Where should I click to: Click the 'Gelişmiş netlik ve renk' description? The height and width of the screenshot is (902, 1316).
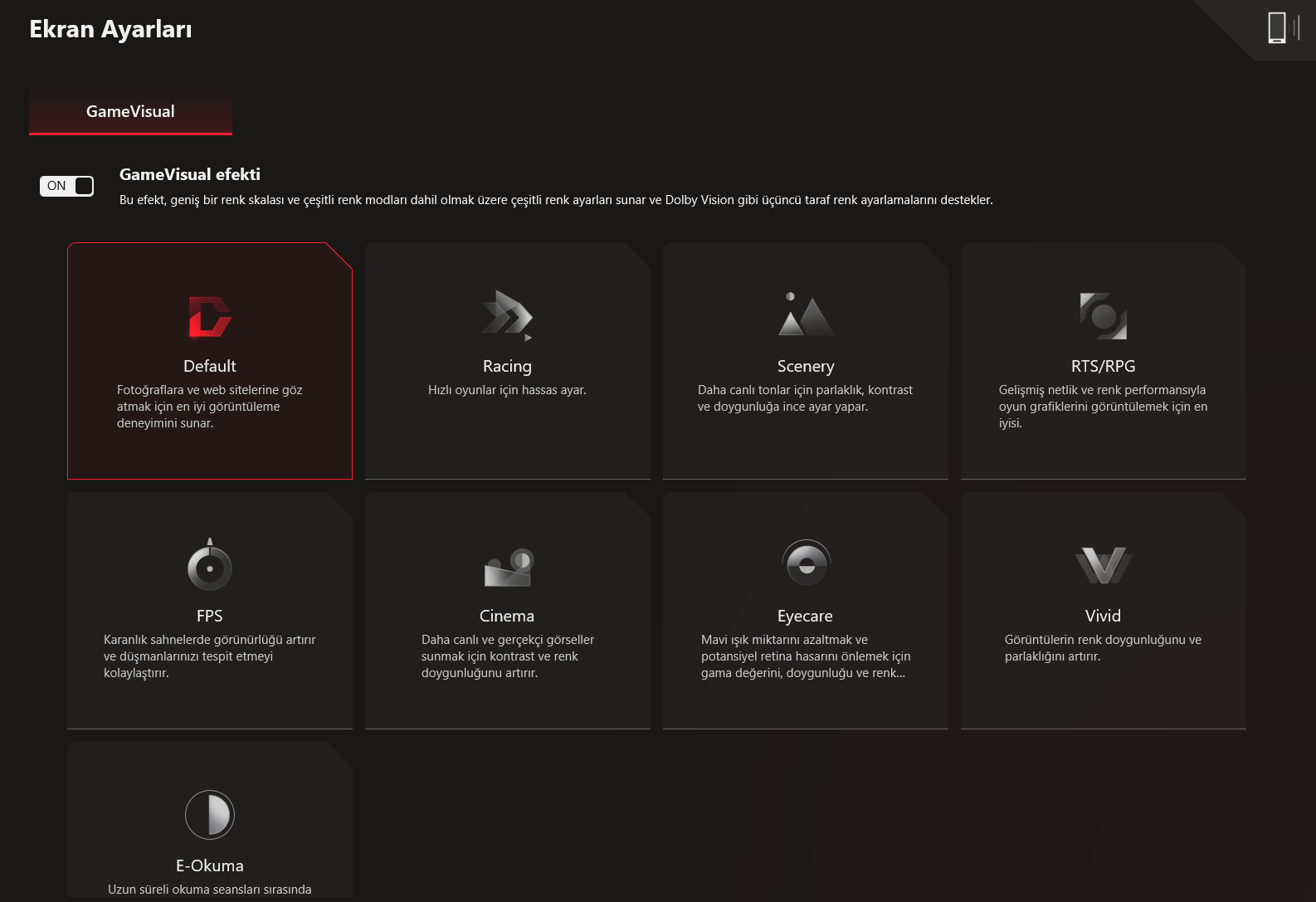[1103, 407]
